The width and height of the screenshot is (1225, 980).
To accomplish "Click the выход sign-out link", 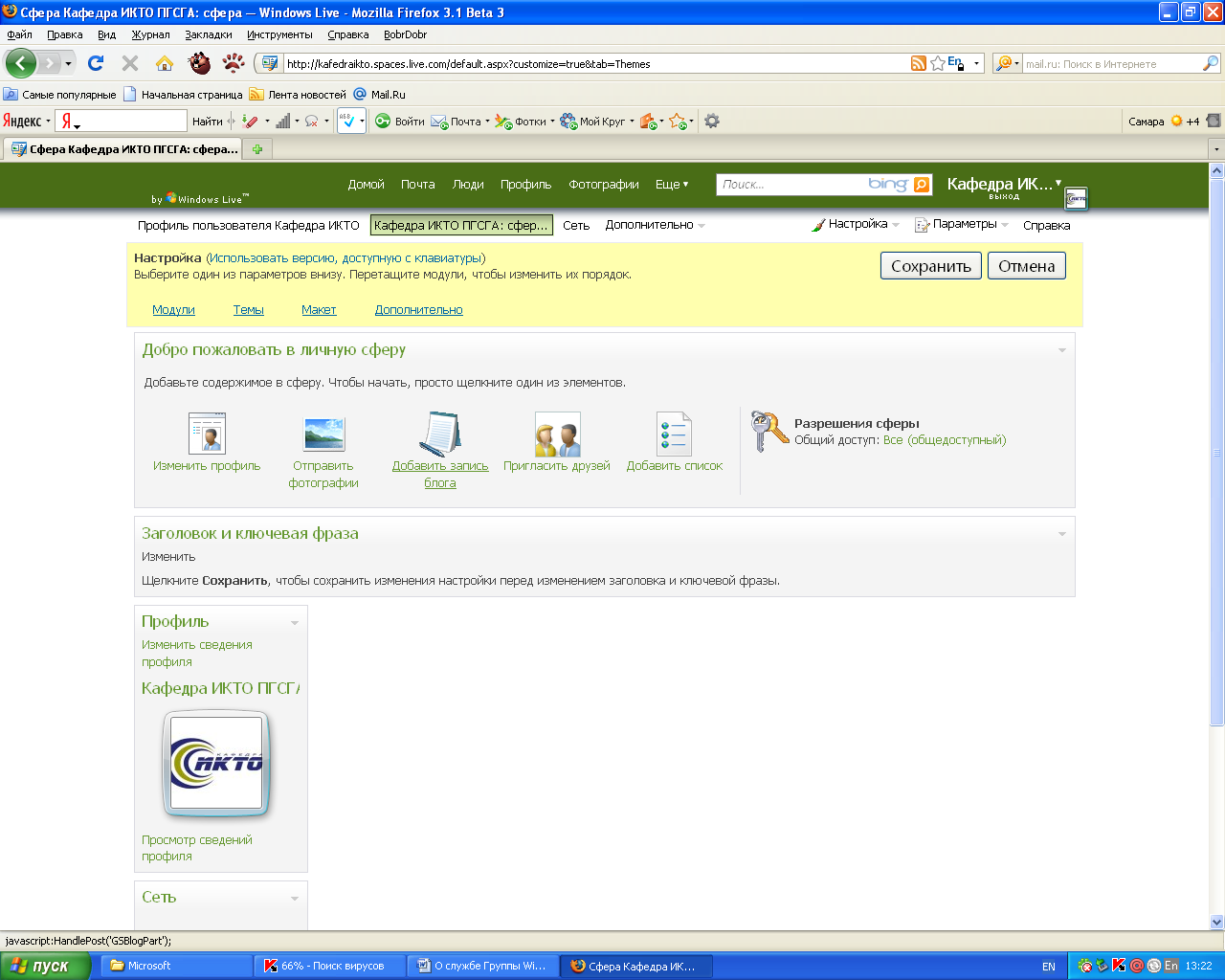I will (1004, 197).
